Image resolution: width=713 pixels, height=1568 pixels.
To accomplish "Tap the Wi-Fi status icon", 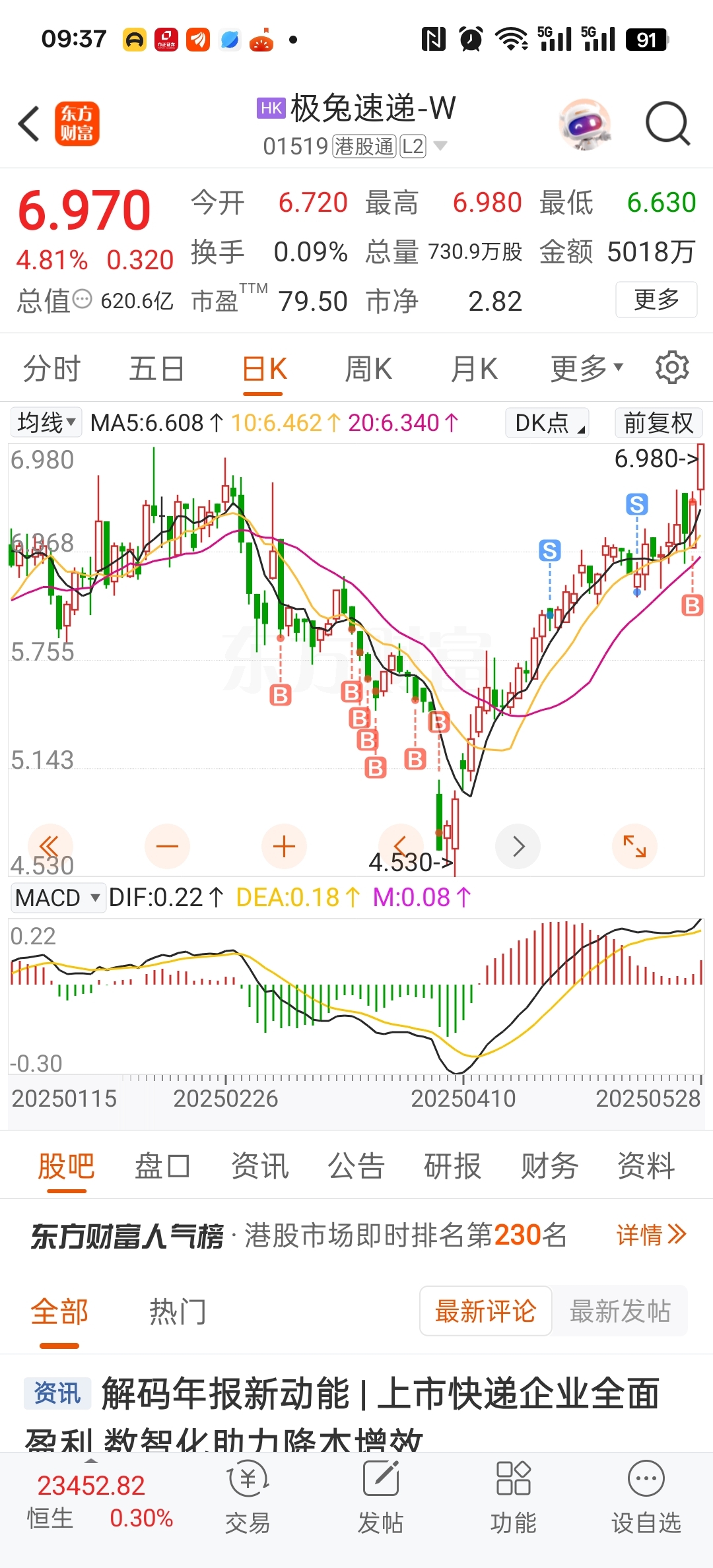I will [512, 39].
